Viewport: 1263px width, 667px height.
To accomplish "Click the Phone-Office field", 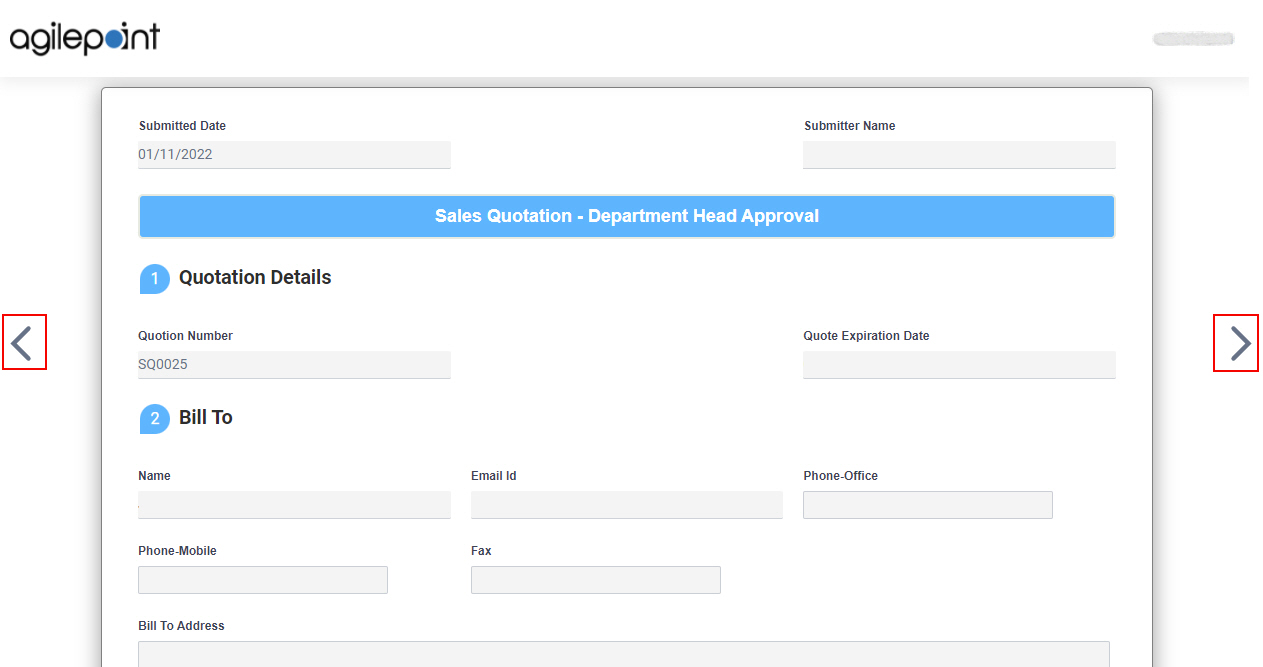I will [x=928, y=505].
